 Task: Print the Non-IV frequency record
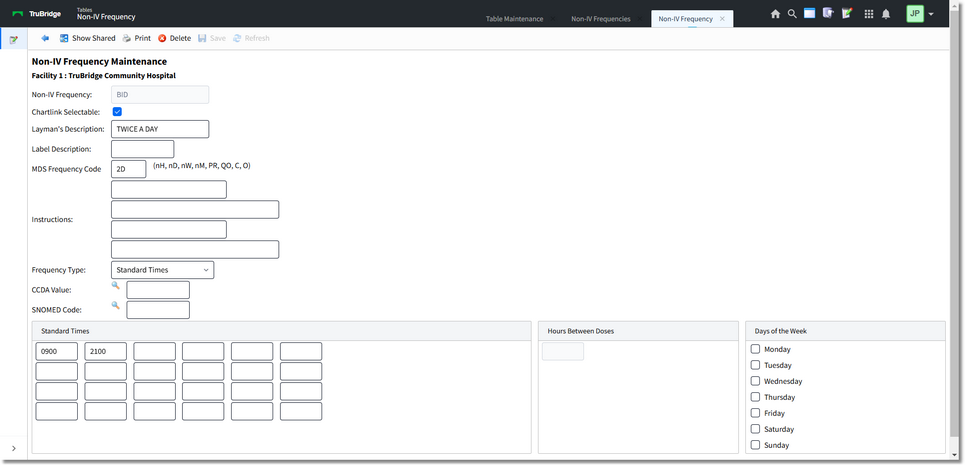click(137, 38)
